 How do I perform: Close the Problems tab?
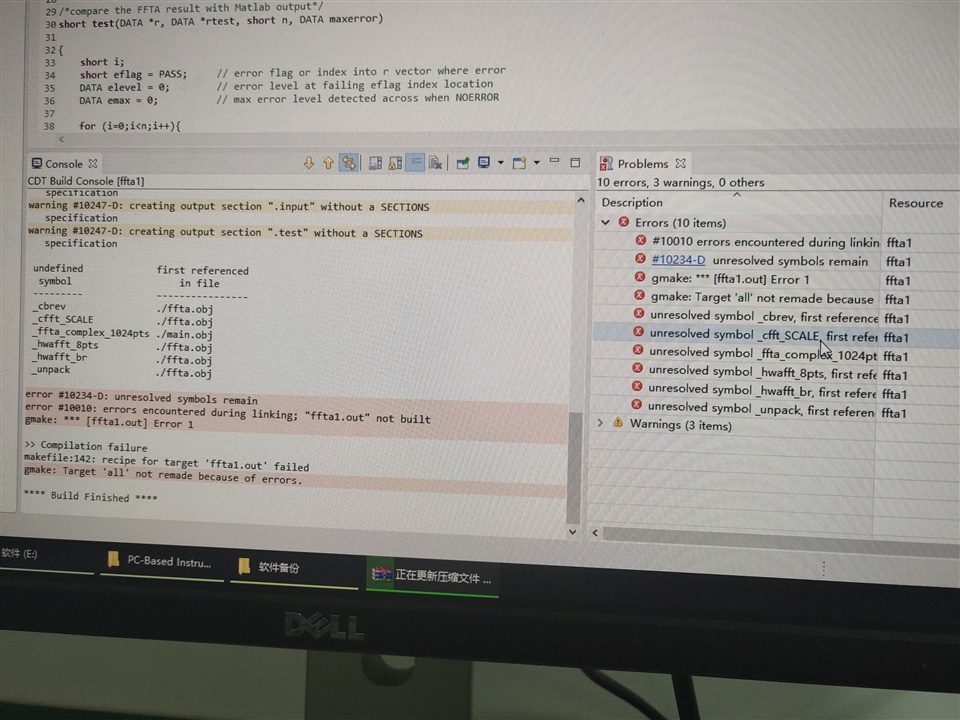[680, 163]
